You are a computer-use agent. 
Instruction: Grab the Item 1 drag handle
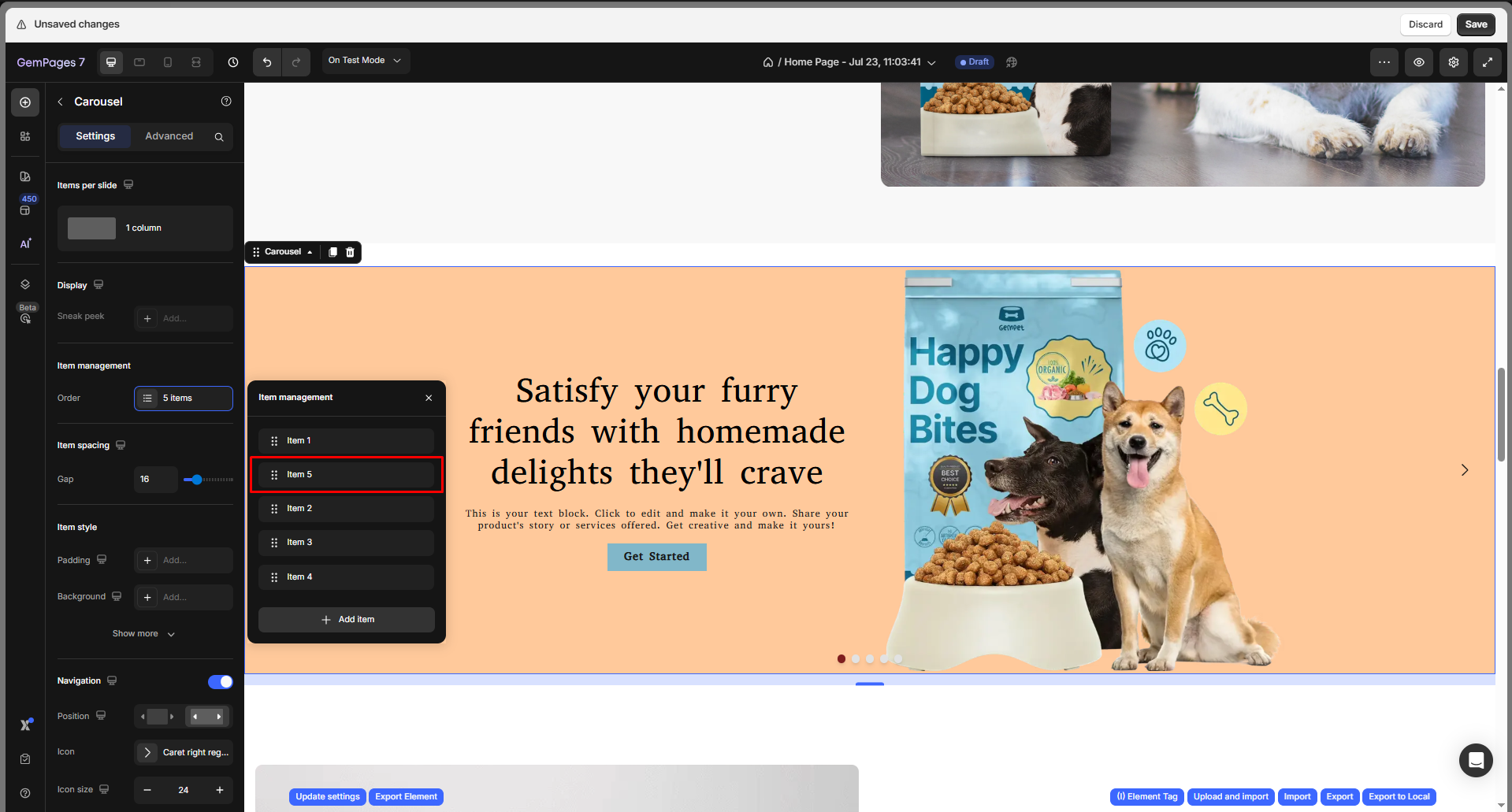[274, 441]
